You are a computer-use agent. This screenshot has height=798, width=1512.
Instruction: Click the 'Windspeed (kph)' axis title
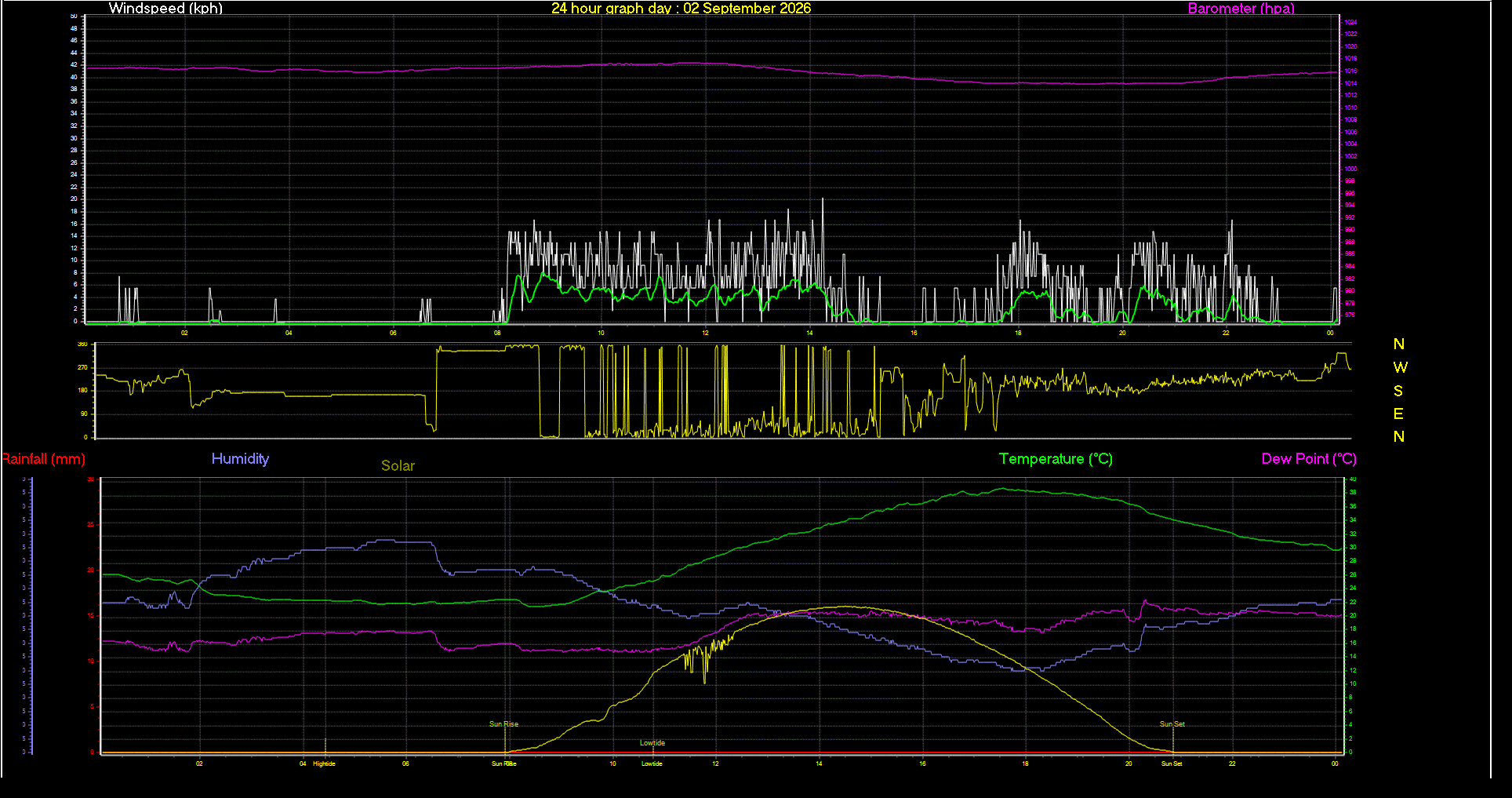(165, 9)
